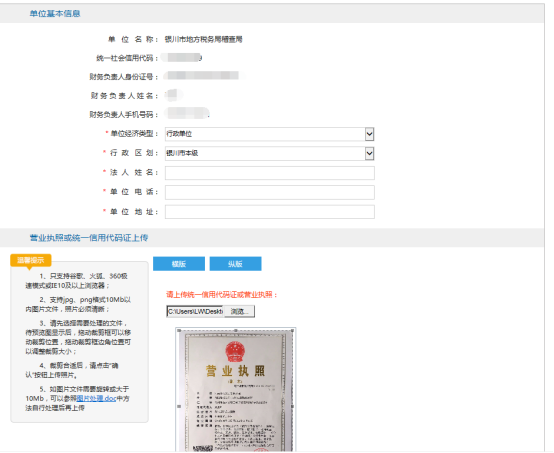Click the 营业执照 preview image
Viewport: 554px width, 453px height.
pyautogui.click(x=236, y=390)
